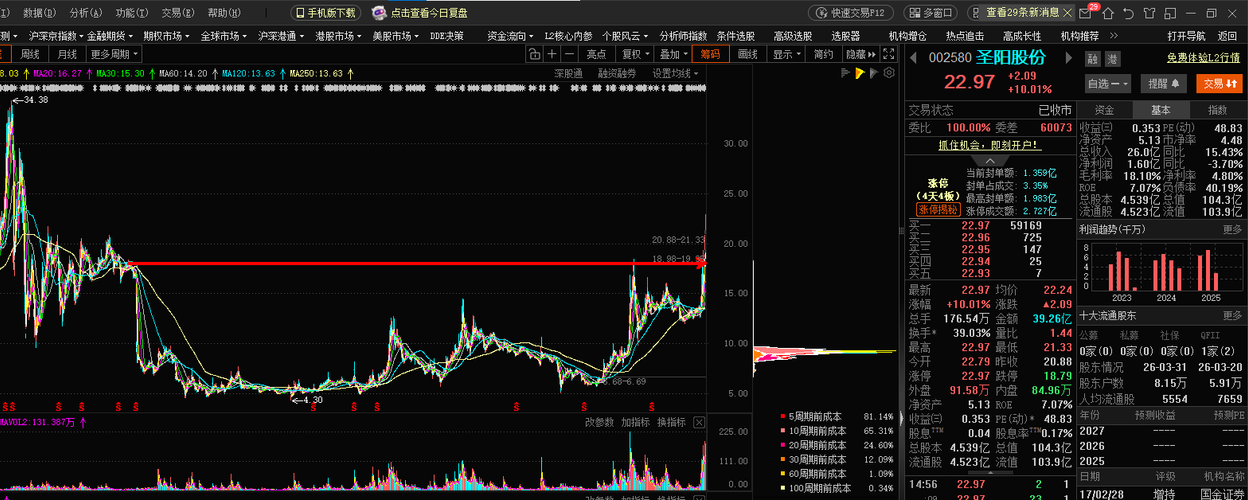This screenshot has width=1248, height=500.
Task: Click the undo back arrow icon
Action: 1129,13
